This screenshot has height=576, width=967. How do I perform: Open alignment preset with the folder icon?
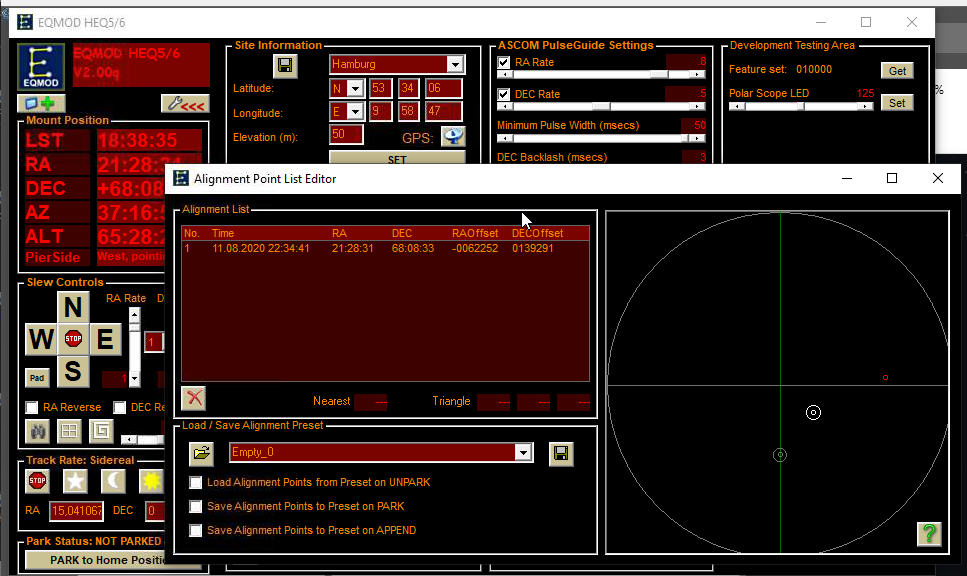click(x=202, y=453)
